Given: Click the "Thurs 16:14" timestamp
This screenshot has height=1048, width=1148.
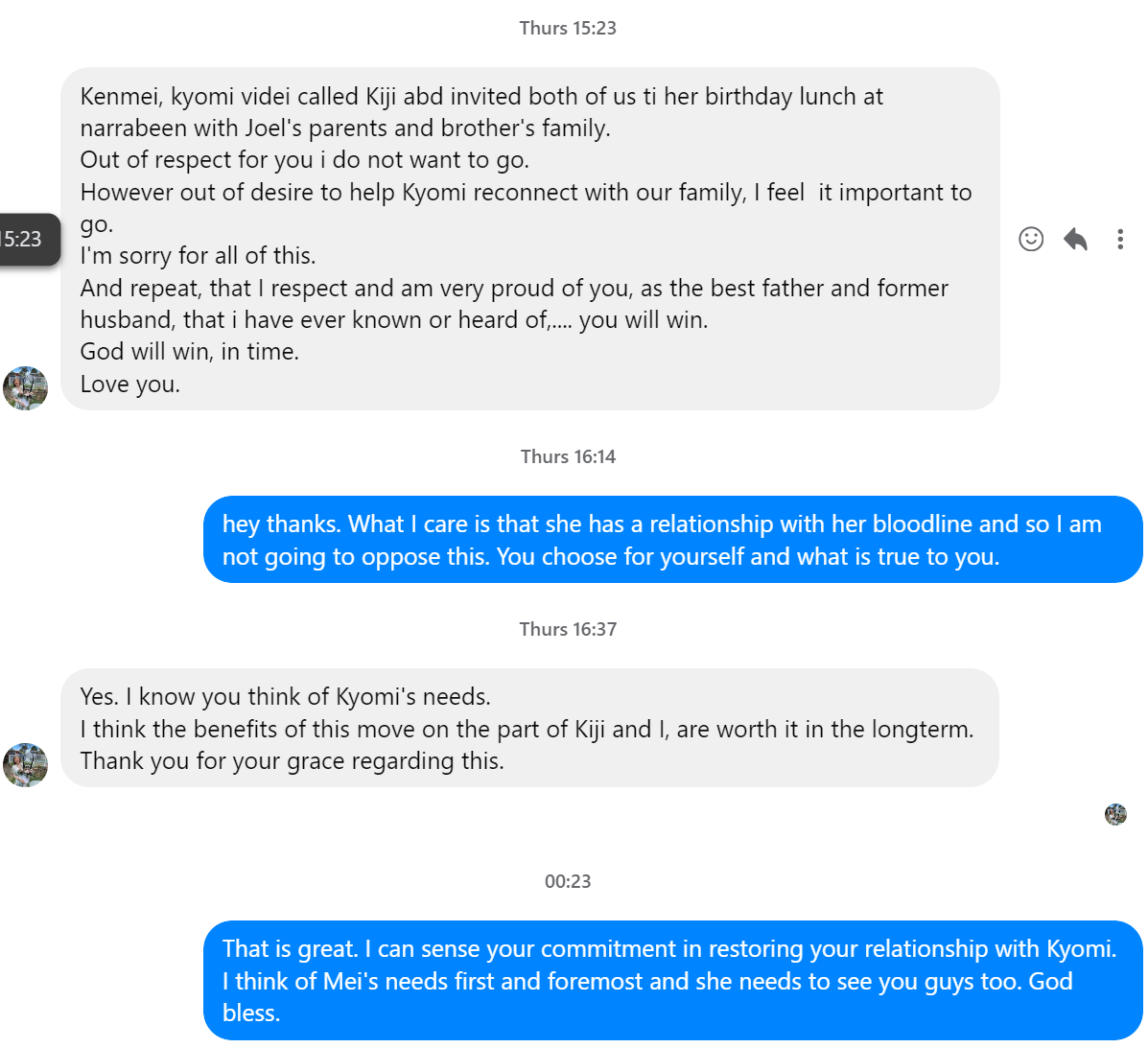Looking at the screenshot, I should point(568,456).
